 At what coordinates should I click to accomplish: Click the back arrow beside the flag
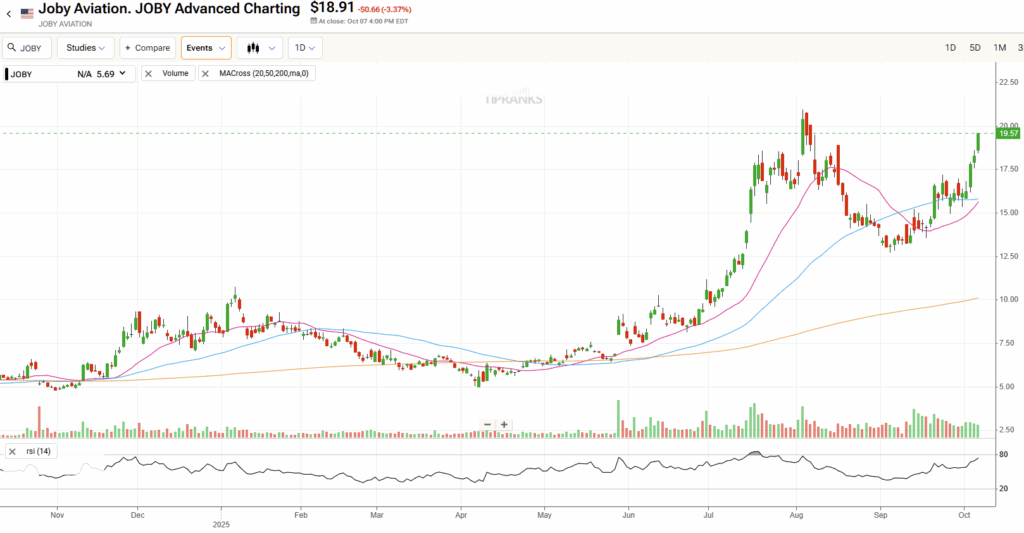8,14
